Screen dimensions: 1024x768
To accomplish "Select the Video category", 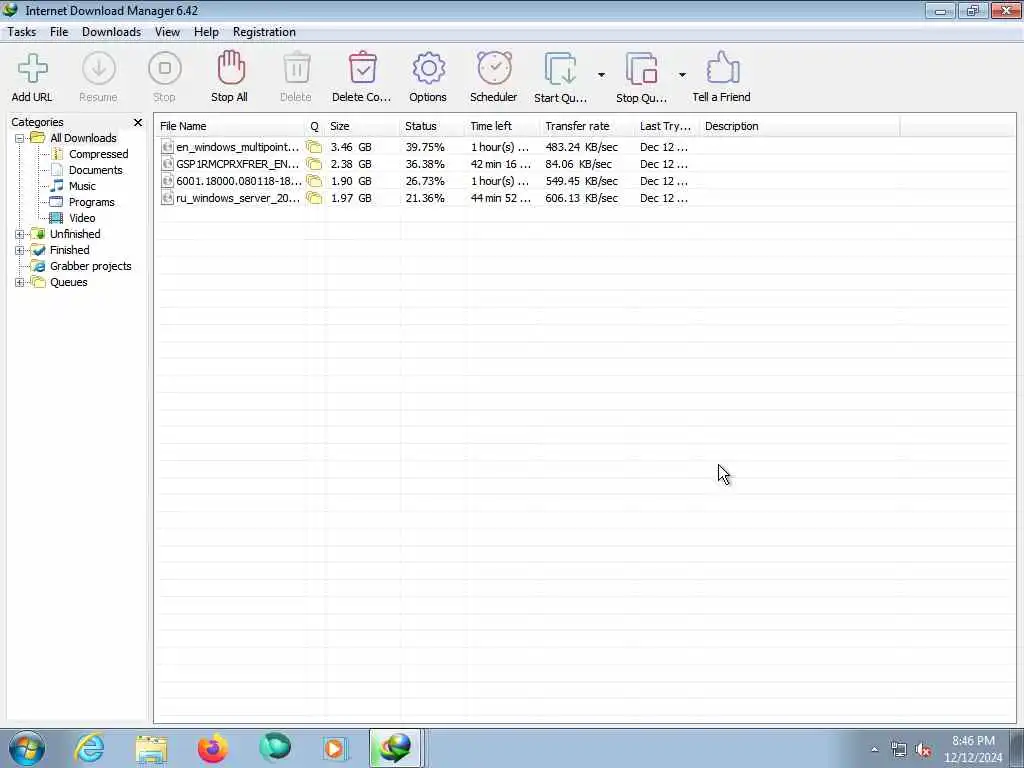I will [x=82, y=218].
